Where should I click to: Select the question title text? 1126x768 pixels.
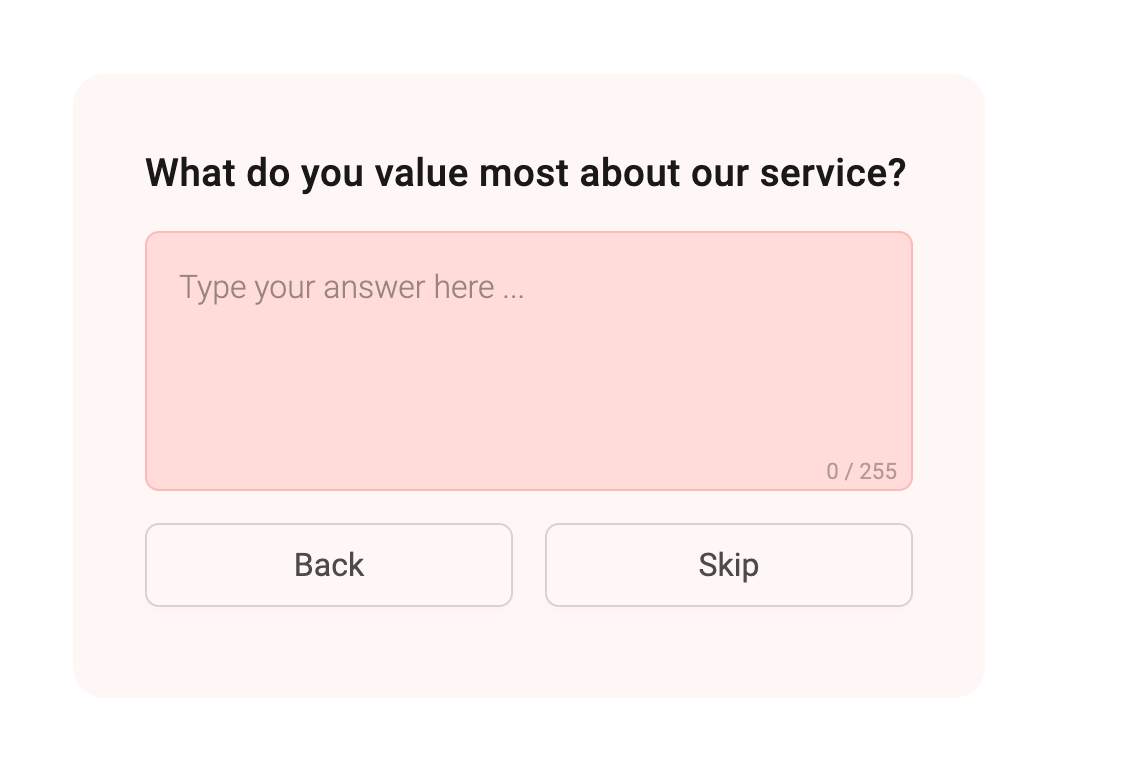point(525,173)
